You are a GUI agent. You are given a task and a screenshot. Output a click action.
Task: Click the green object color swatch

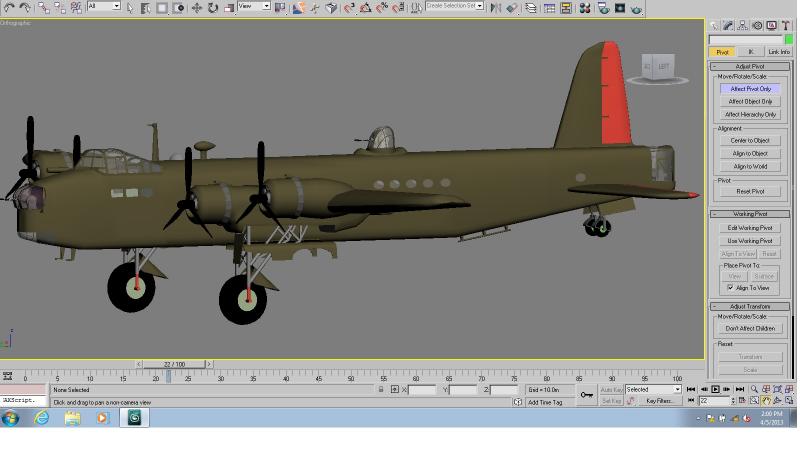click(789, 39)
